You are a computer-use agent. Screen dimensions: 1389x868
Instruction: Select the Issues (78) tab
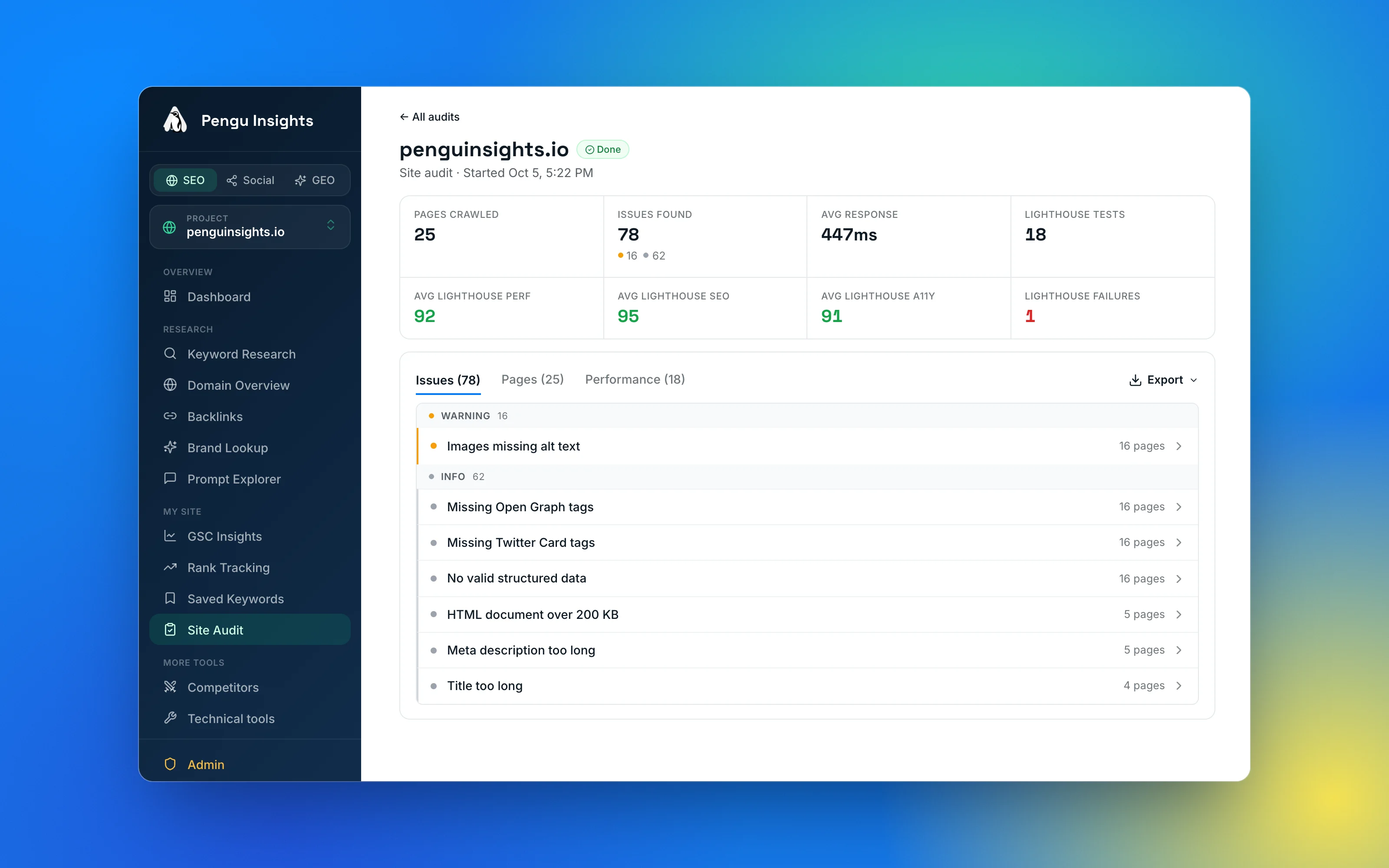pos(448,380)
